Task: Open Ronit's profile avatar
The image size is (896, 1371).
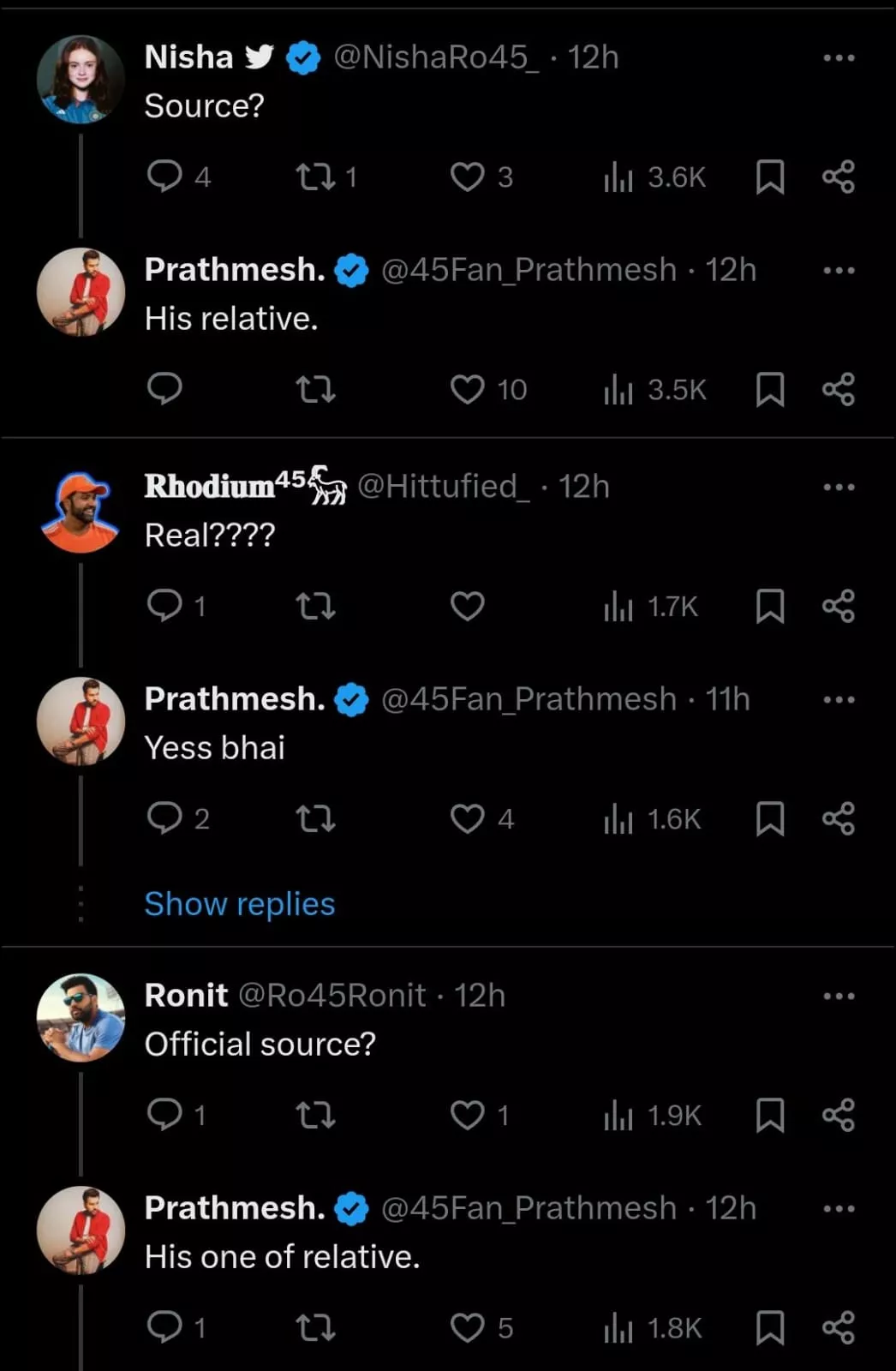Action: [81, 1017]
